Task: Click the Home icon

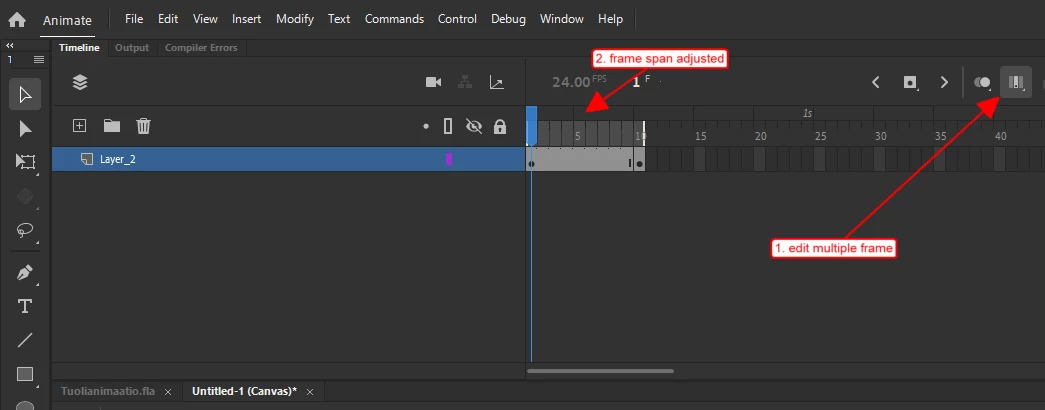Action: point(17,20)
